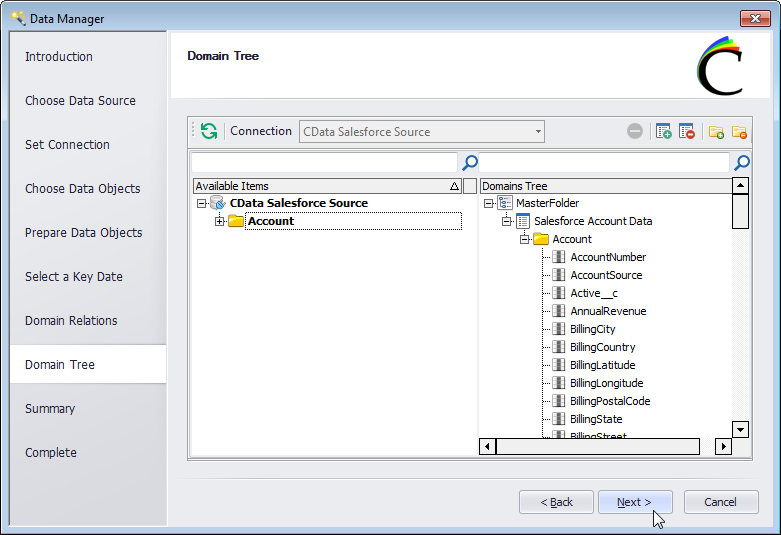Click the Domains Tree scroll down arrow

point(740,429)
